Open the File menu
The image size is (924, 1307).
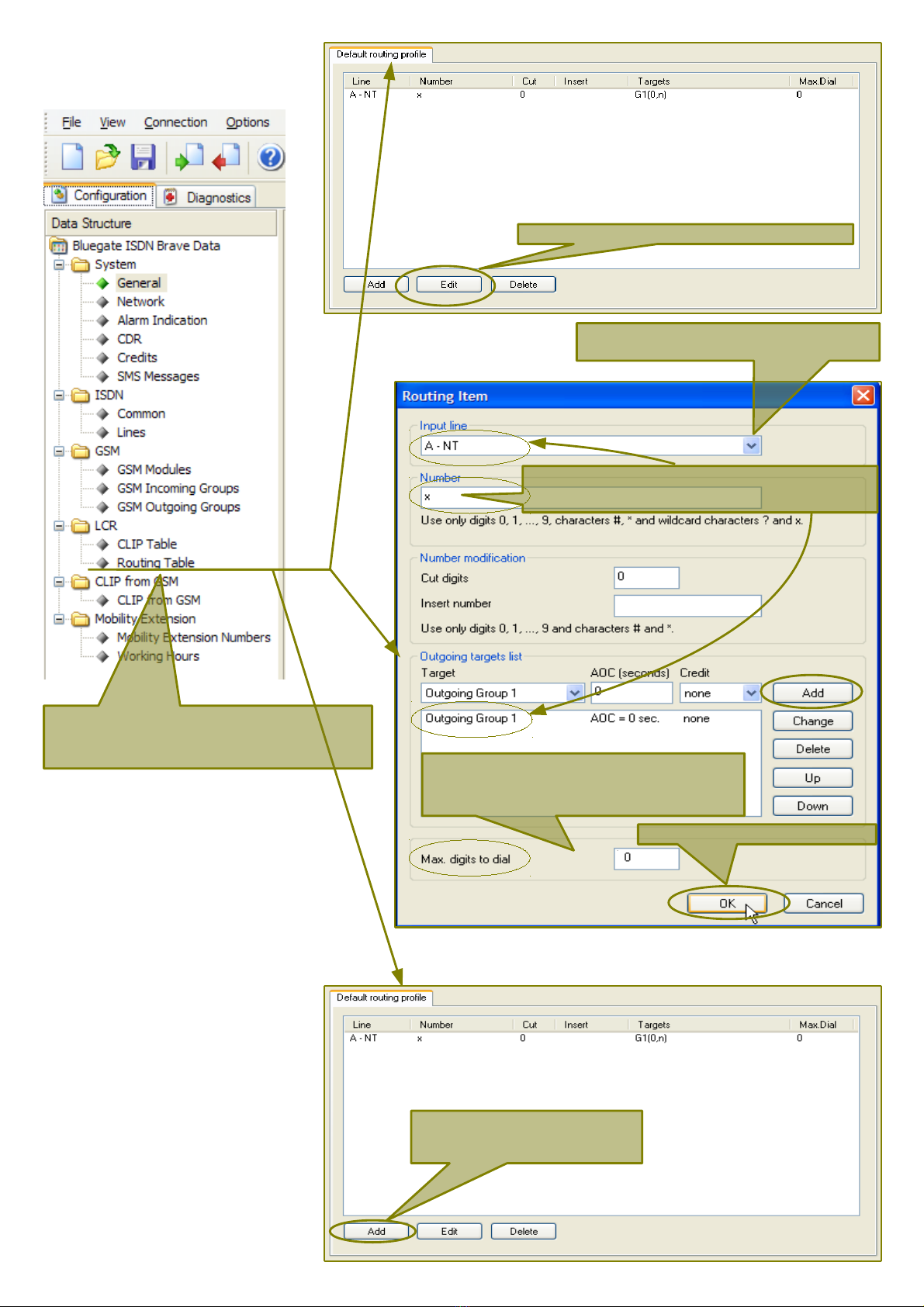(x=71, y=122)
